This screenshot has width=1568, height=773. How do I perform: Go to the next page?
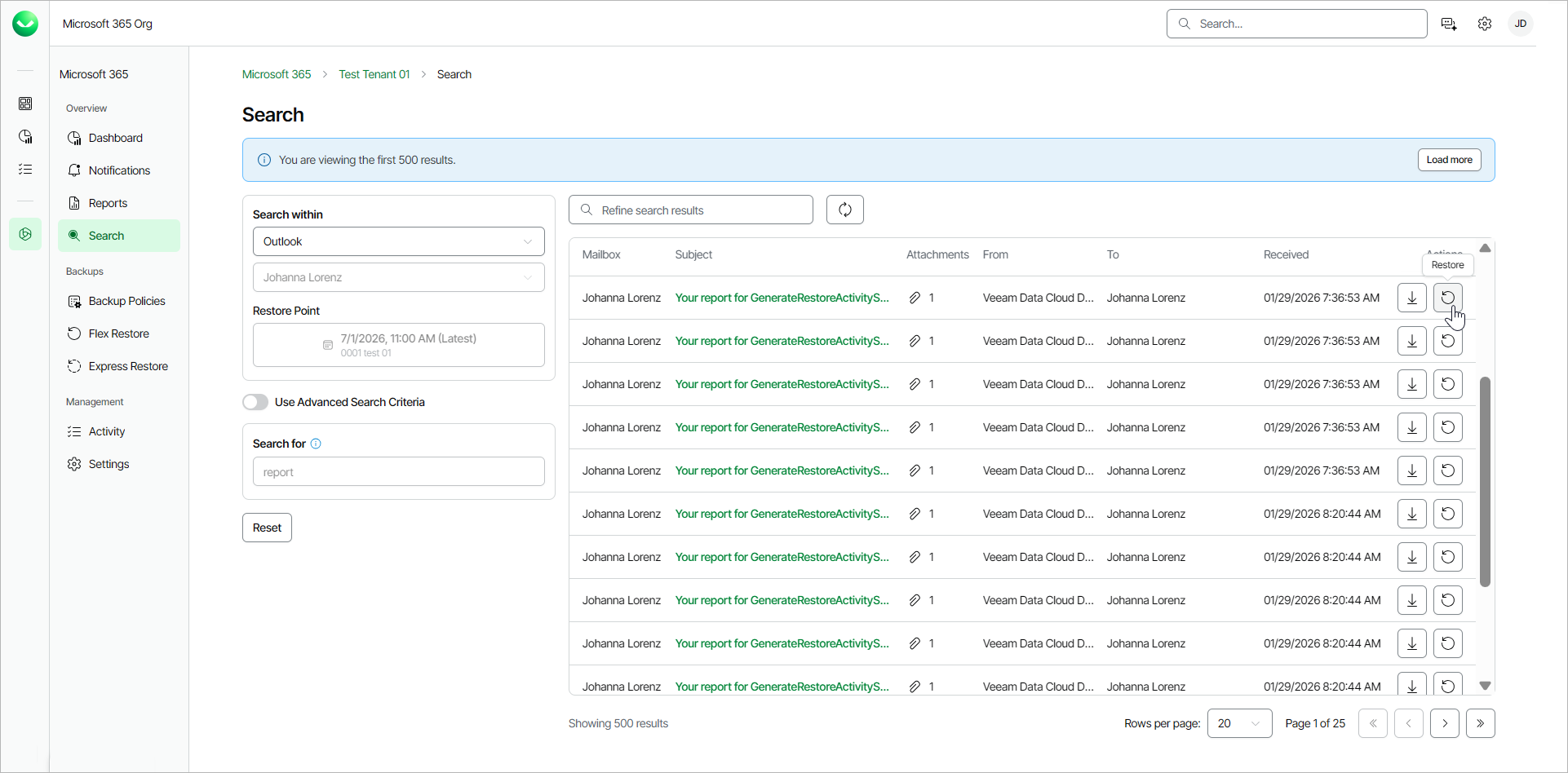(x=1445, y=723)
